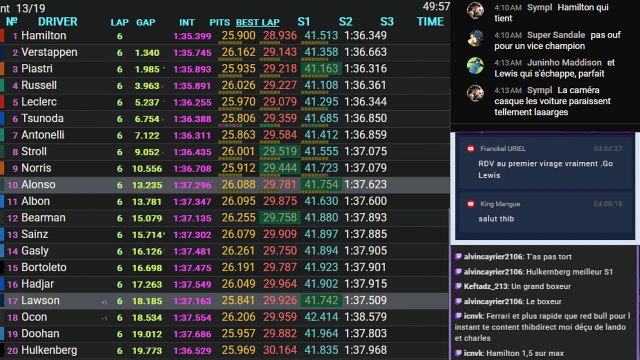The width and height of the screenshot is (640, 360).
Task: Open username Juninho Maddison in chat
Action: (564, 62)
